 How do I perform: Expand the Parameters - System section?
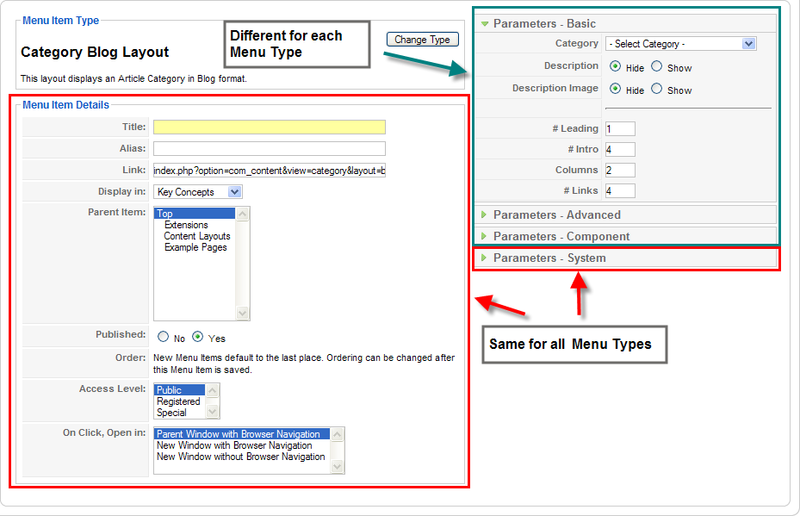tap(549, 258)
